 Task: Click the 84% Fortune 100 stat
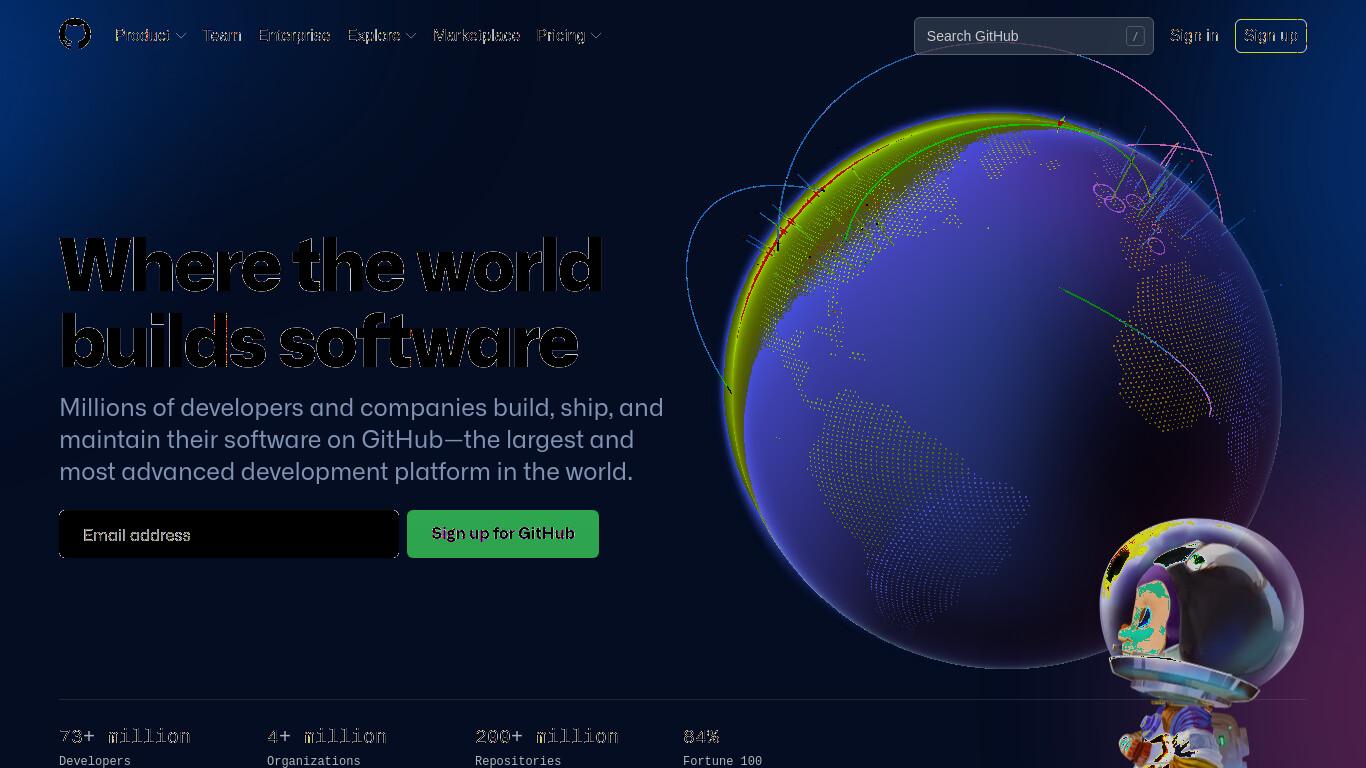pos(722,747)
